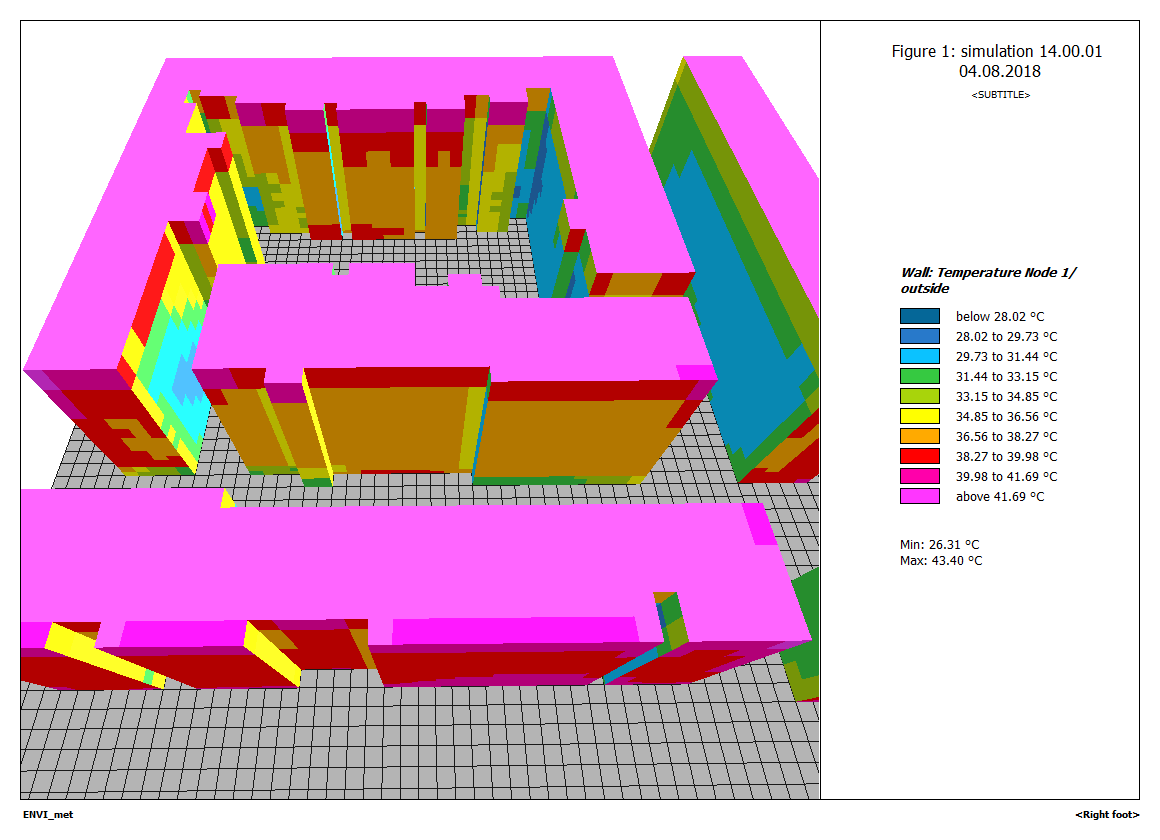Click the magenta 'above 41.69 °C' swatch

point(920,496)
